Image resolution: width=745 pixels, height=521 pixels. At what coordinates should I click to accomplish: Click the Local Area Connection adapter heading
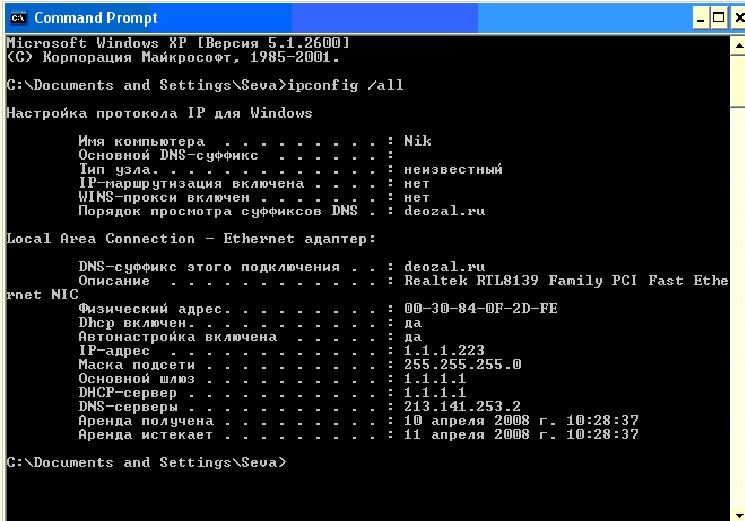[x=191, y=239]
